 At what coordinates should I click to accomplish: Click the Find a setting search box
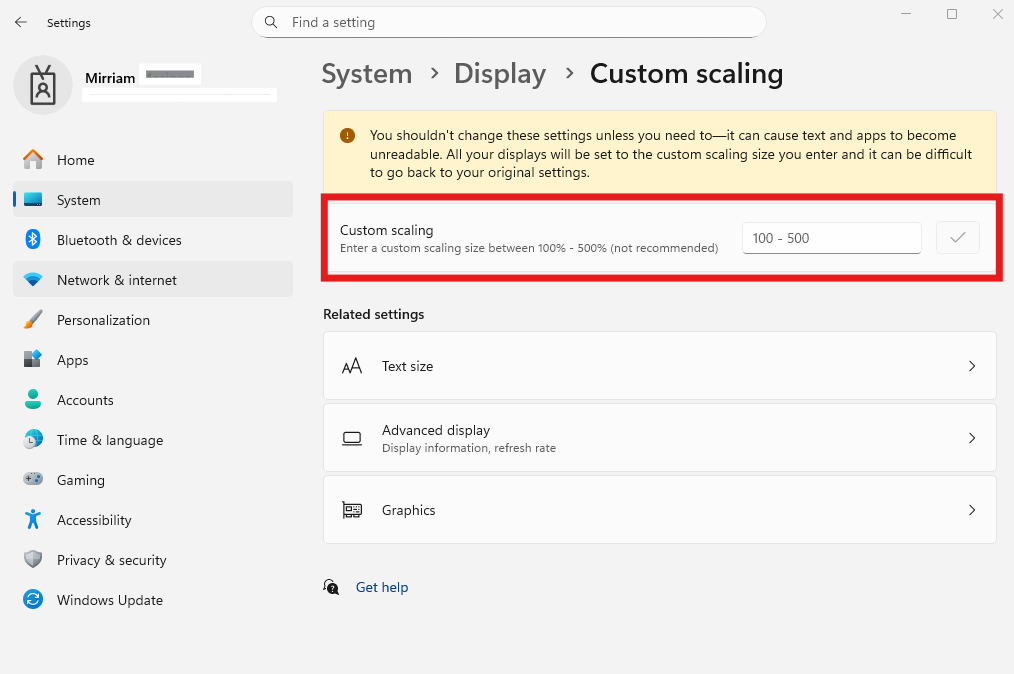tap(508, 23)
